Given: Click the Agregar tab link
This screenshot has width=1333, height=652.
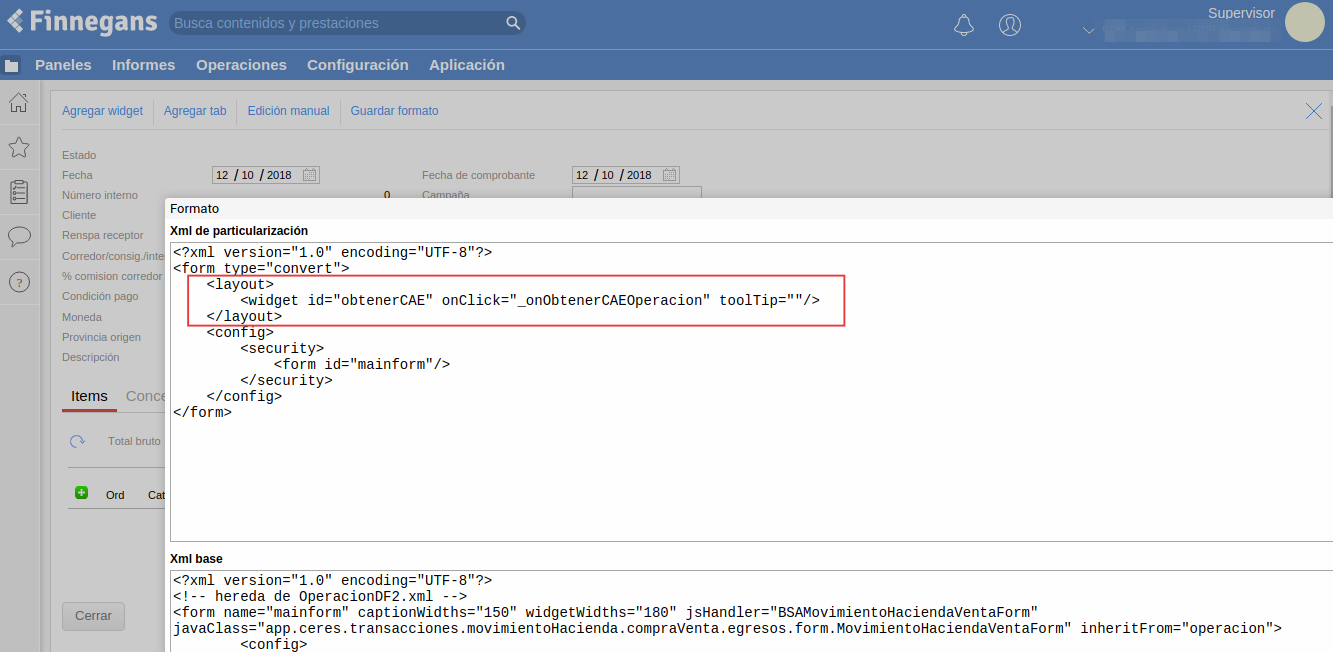Looking at the screenshot, I should 195,111.
